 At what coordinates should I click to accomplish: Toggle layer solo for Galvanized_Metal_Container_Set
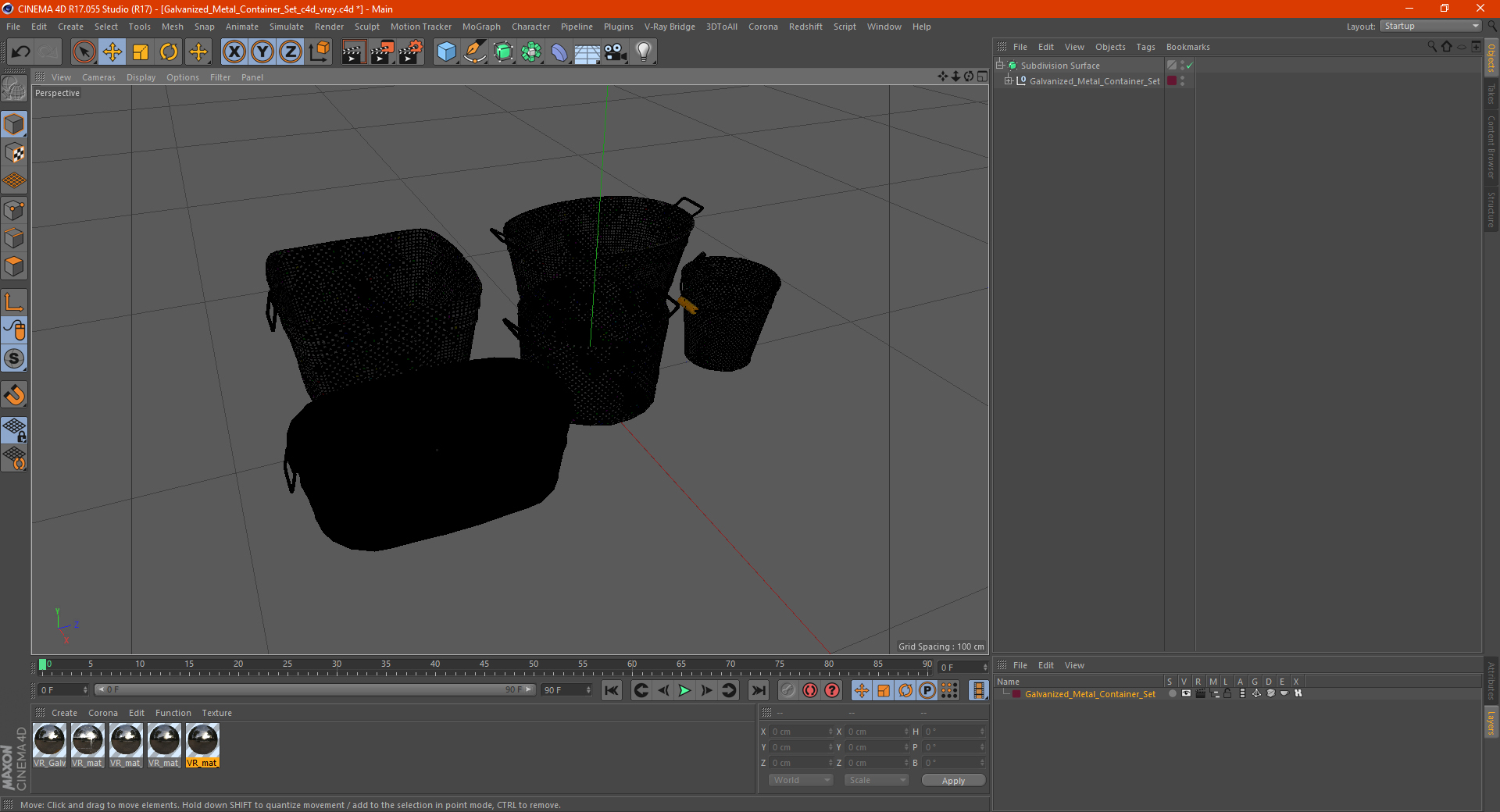point(1172,693)
